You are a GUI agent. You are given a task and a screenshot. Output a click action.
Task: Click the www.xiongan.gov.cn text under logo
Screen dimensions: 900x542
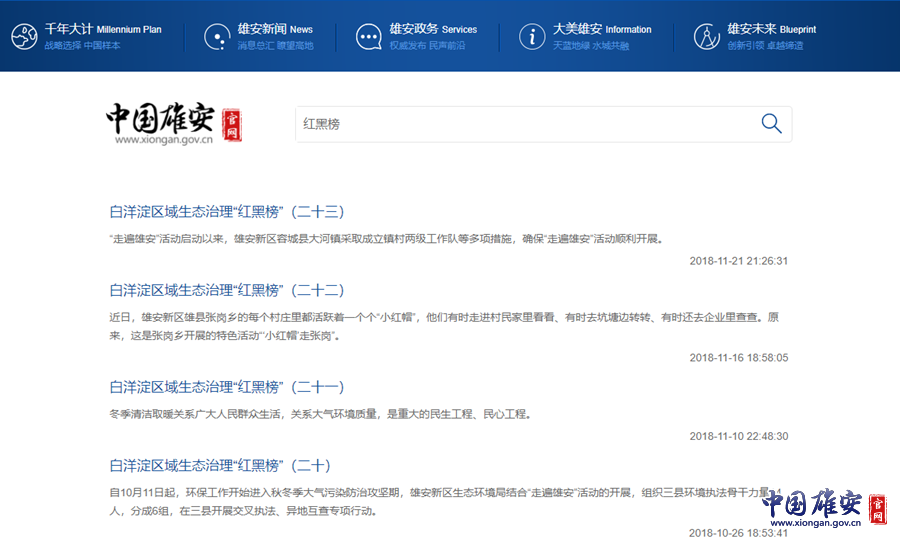tap(164, 140)
